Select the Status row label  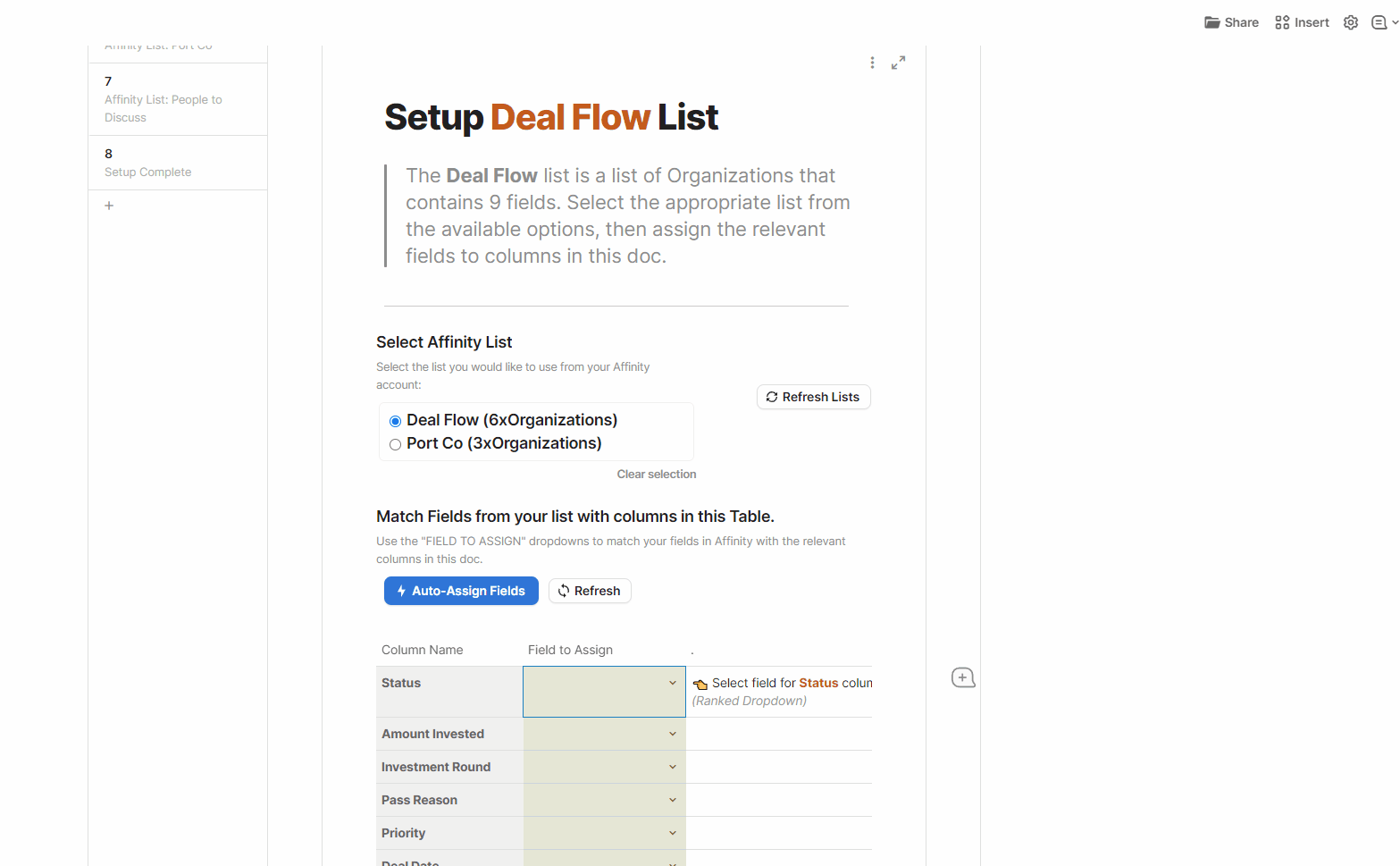coord(401,683)
